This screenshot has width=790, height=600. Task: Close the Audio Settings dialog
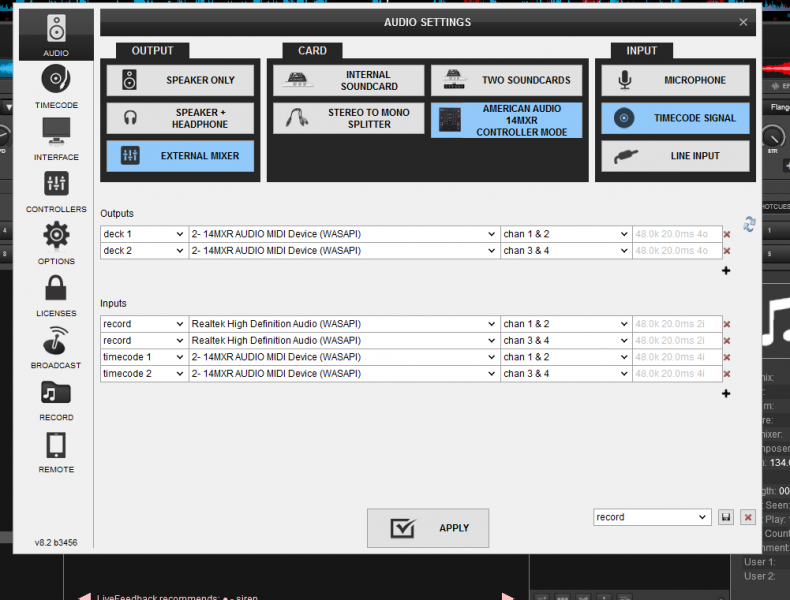click(x=743, y=22)
